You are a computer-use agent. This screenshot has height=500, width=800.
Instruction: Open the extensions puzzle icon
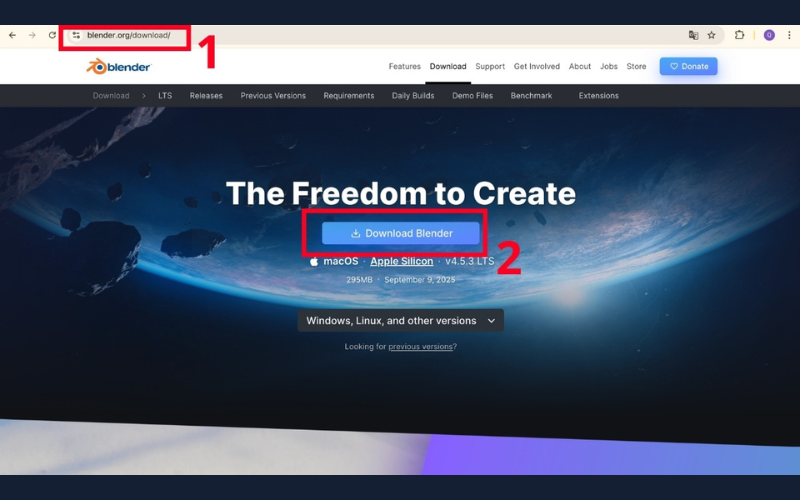pos(739,35)
